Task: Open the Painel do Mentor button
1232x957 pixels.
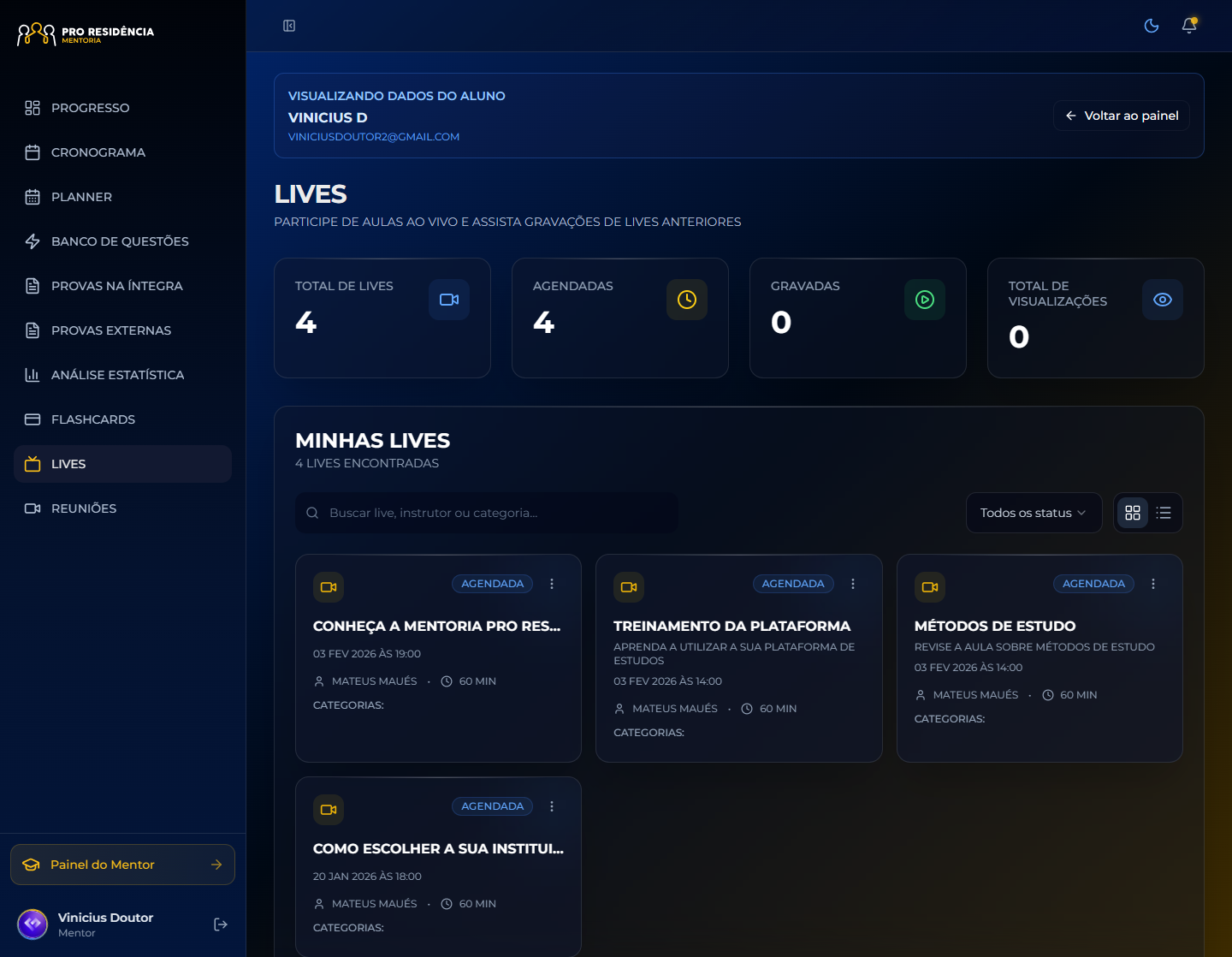Action: click(x=122, y=865)
